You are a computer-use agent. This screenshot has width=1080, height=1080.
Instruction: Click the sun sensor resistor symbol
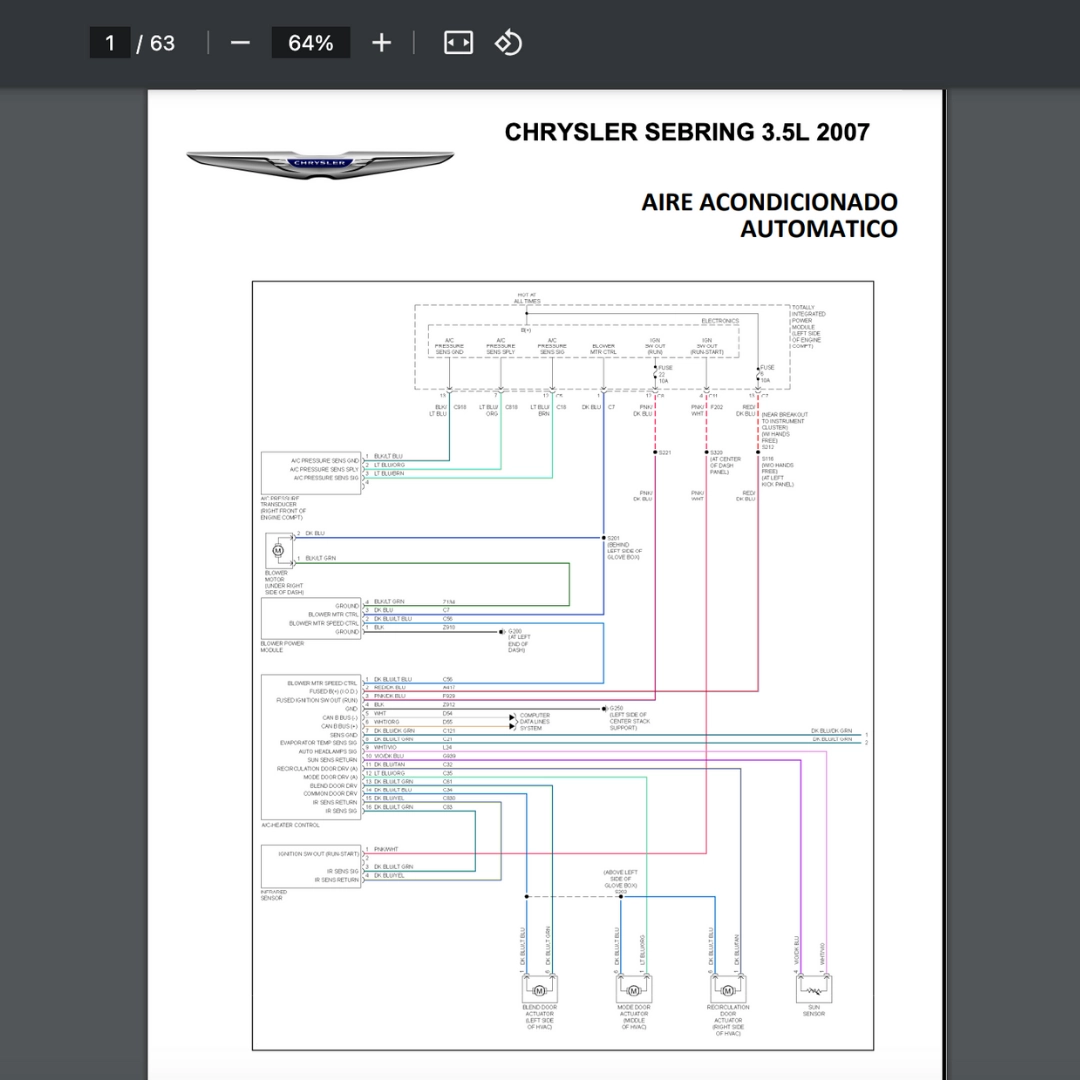pos(814,991)
